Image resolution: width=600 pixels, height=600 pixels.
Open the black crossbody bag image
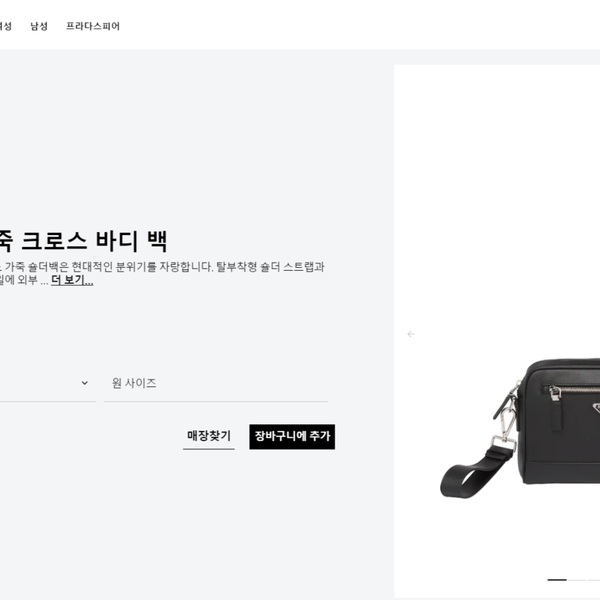(520, 428)
